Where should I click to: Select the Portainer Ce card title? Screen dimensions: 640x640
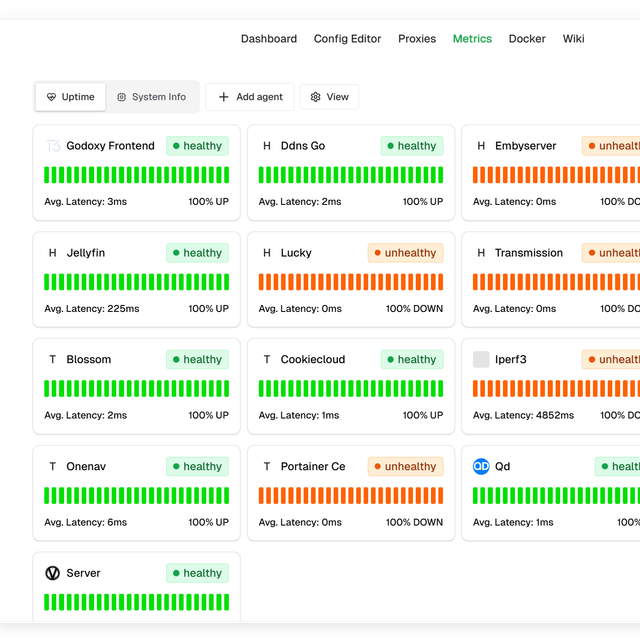(x=313, y=466)
